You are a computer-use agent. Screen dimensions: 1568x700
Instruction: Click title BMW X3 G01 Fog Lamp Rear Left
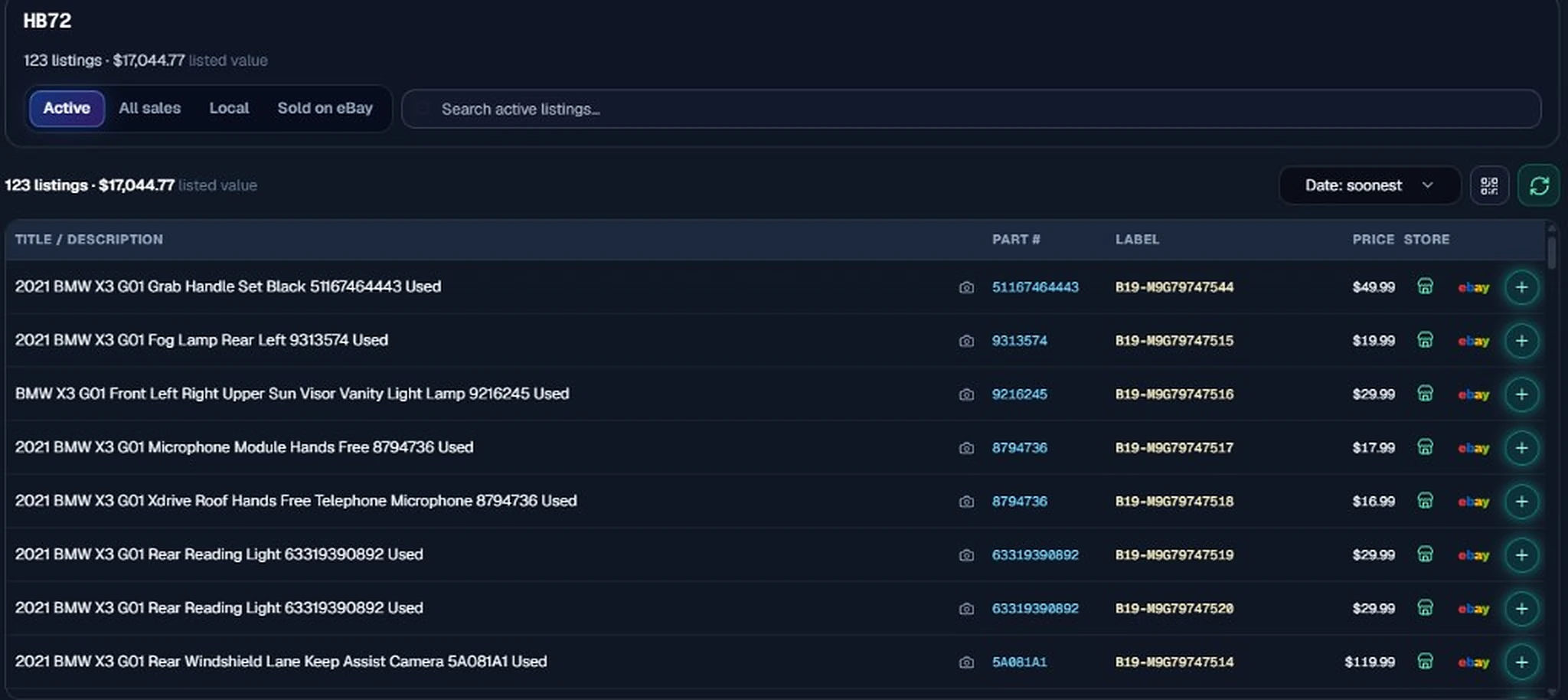tap(201, 340)
